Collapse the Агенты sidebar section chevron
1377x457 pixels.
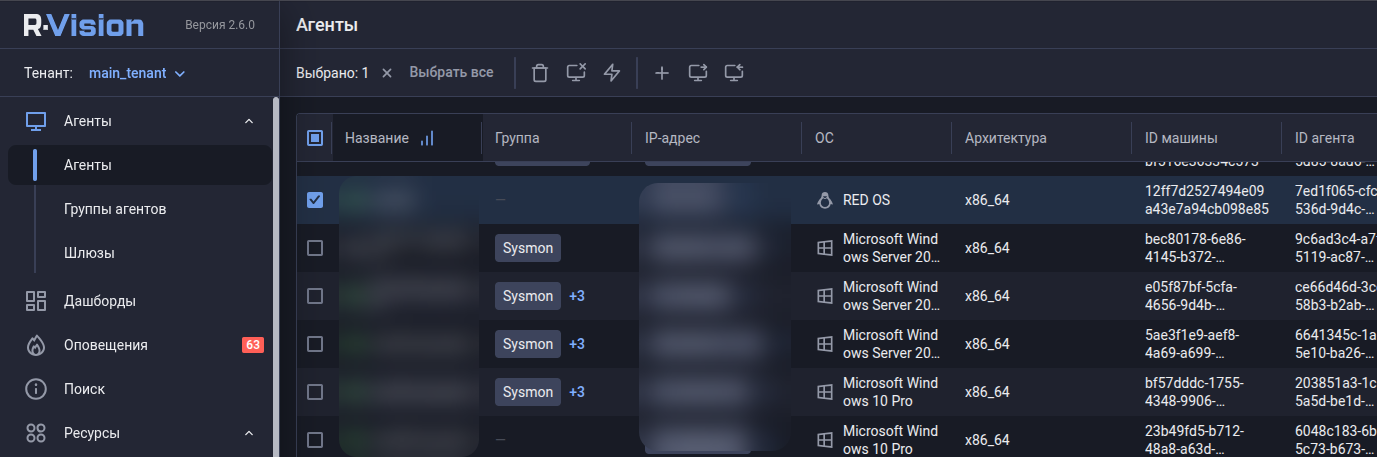pos(249,121)
